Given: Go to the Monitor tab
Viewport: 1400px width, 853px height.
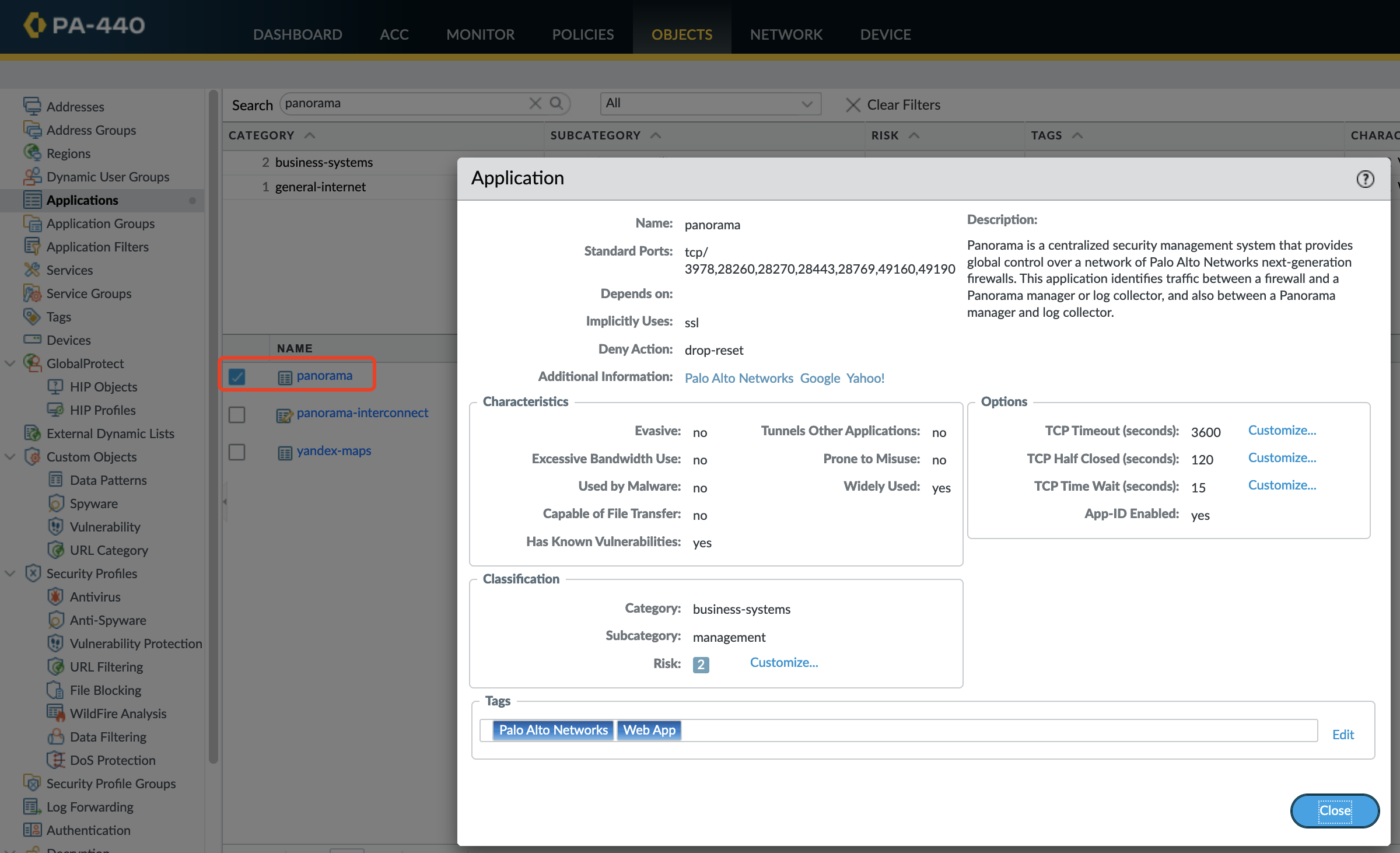Looking at the screenshot, I should (x=480, y=34).
